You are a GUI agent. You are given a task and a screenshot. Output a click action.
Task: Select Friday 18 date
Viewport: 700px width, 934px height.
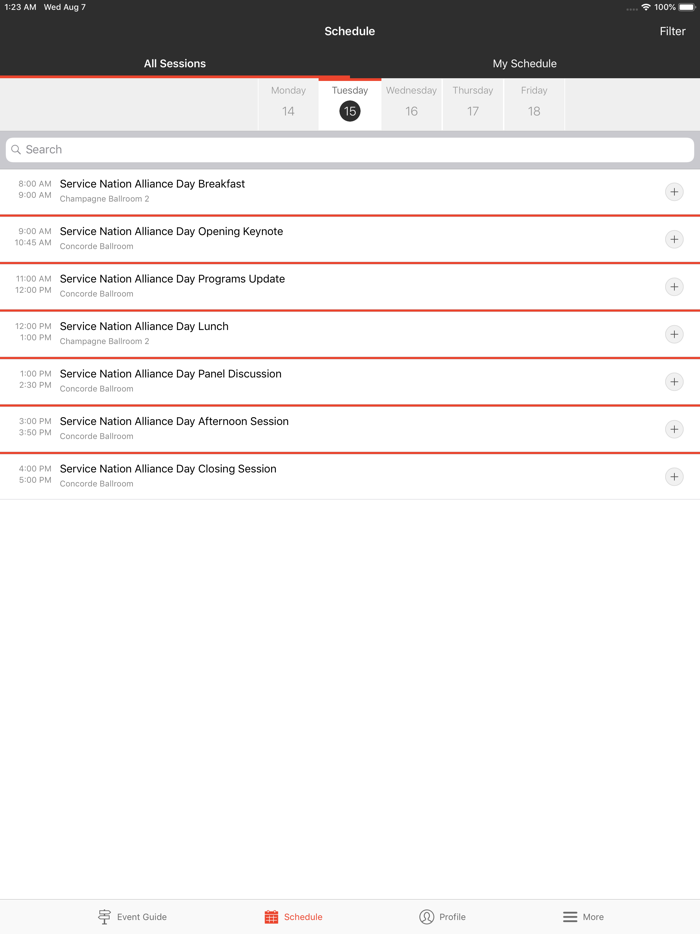(534, 104)
